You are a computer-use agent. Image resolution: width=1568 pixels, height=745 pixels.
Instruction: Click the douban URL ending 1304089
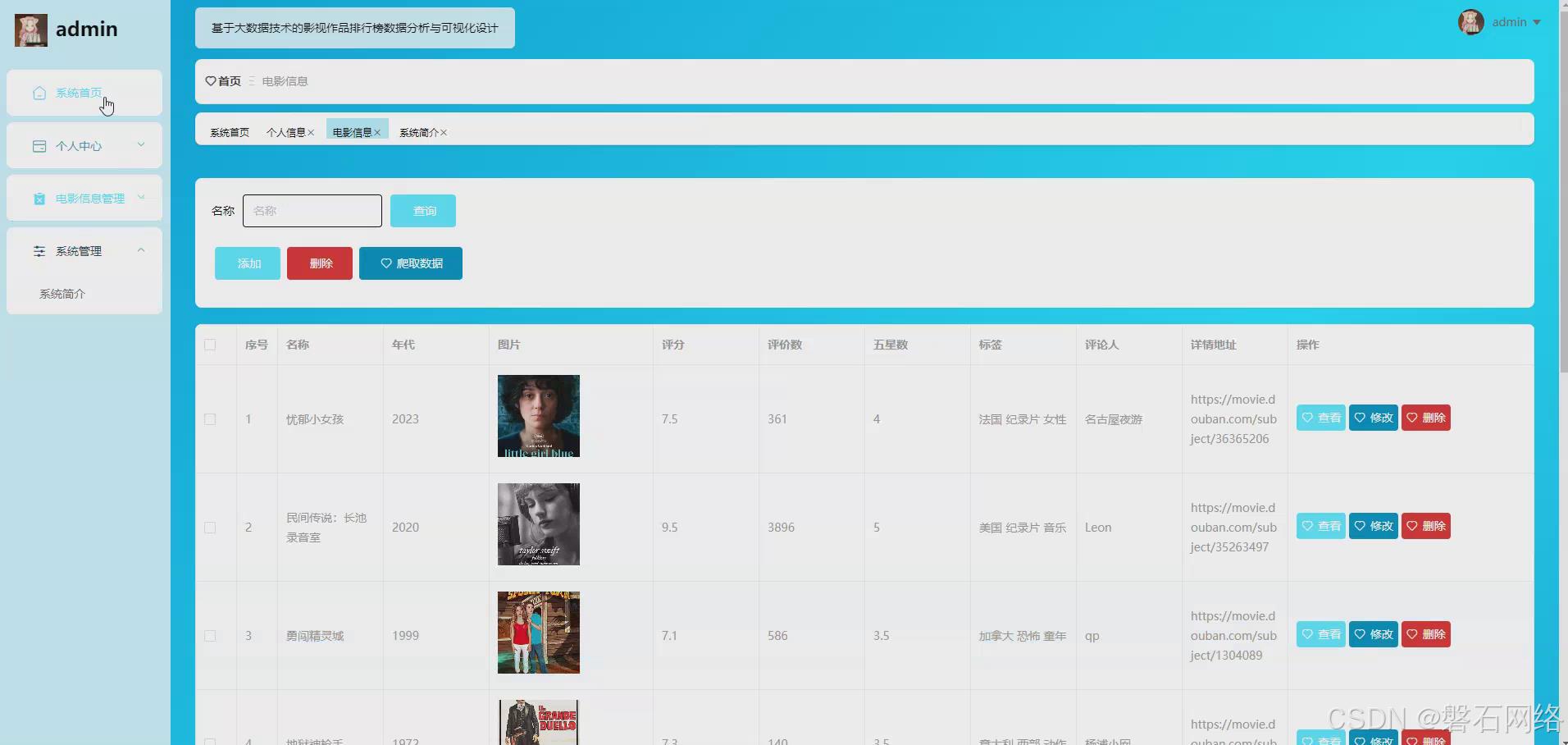pyautogui.click(x=1233, y=636)
